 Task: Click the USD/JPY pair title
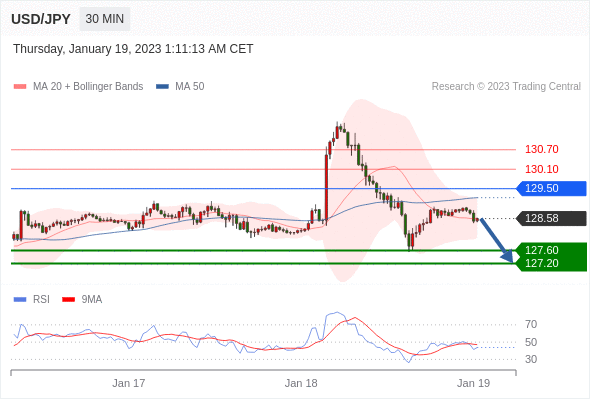41,19
